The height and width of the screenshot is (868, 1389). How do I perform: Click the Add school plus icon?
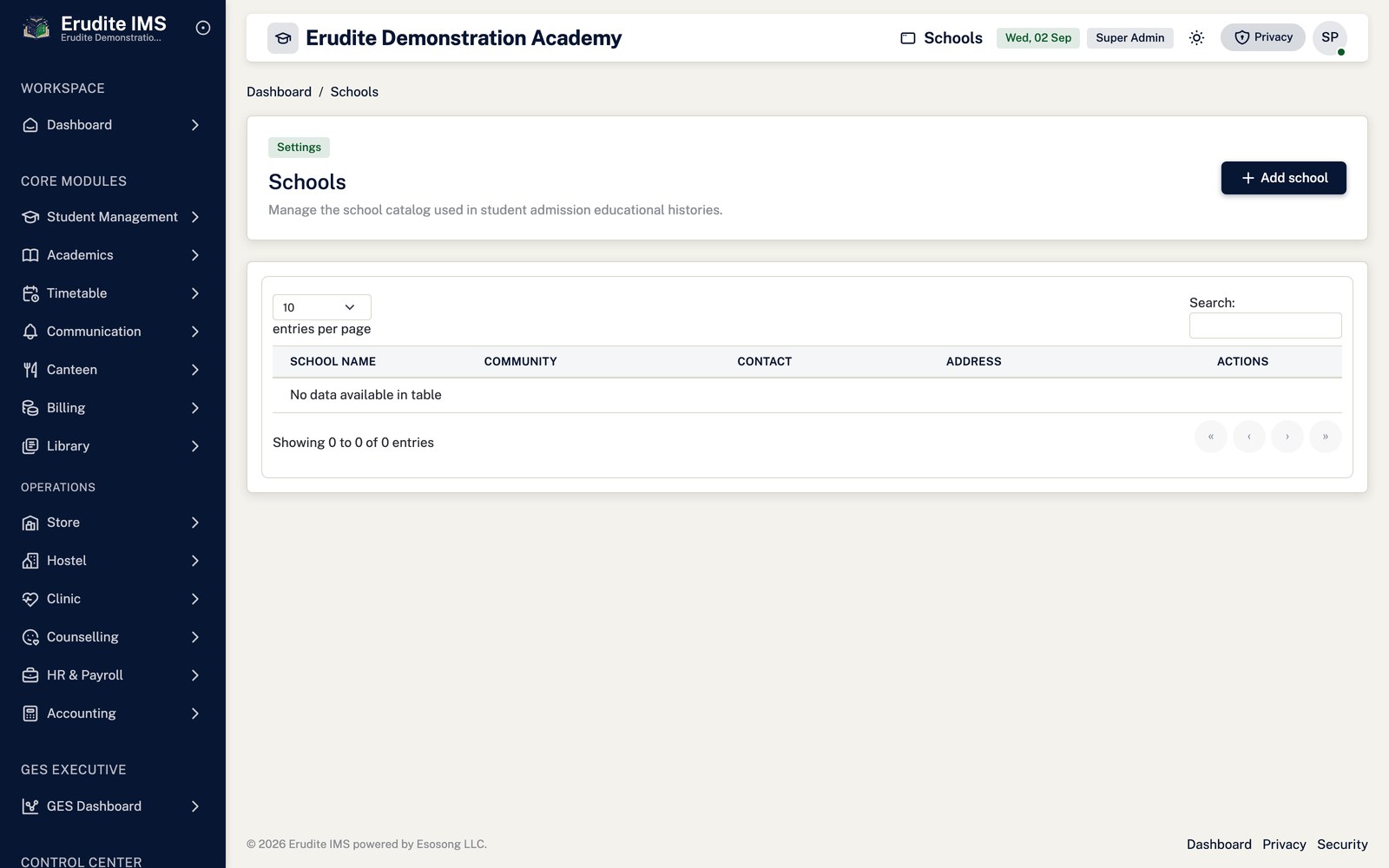click(x=1247, y=178)
